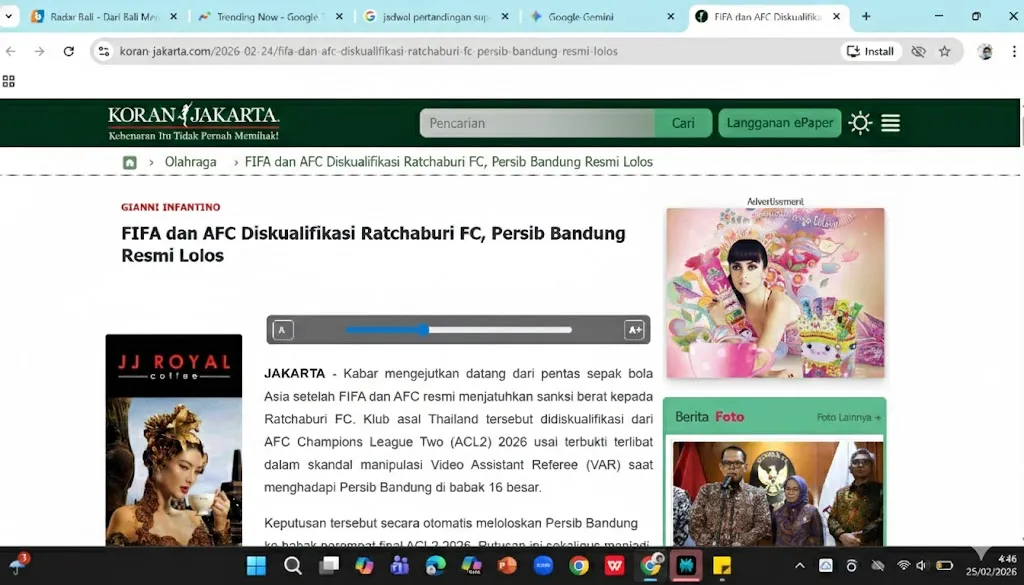Open Langganan ePaper button
Viewport: 1024px width, 585px height.
pos(780,123)
